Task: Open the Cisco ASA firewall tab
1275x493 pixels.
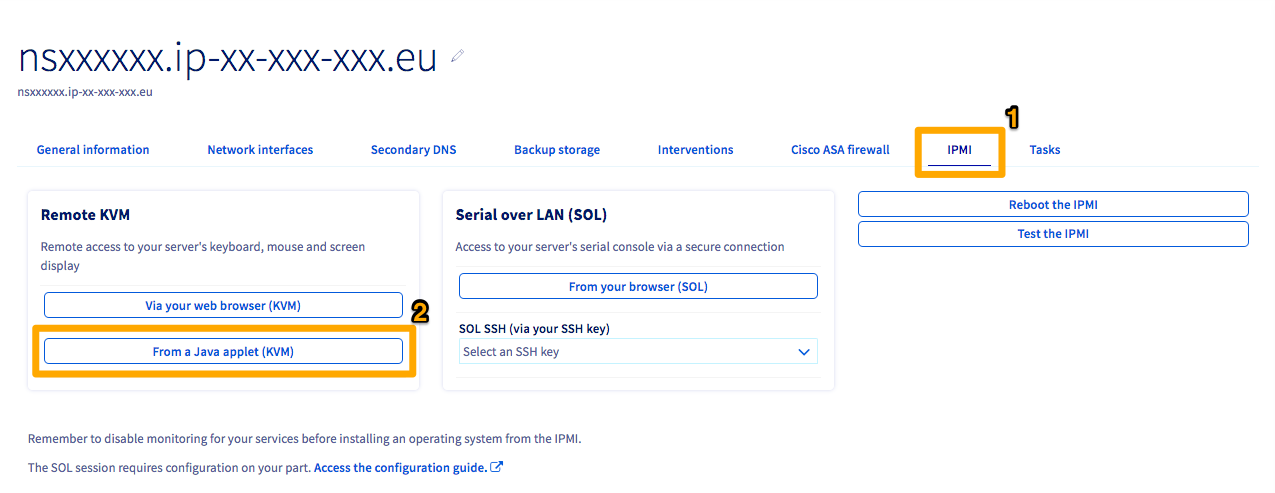Action: click(x=840, y=150)
